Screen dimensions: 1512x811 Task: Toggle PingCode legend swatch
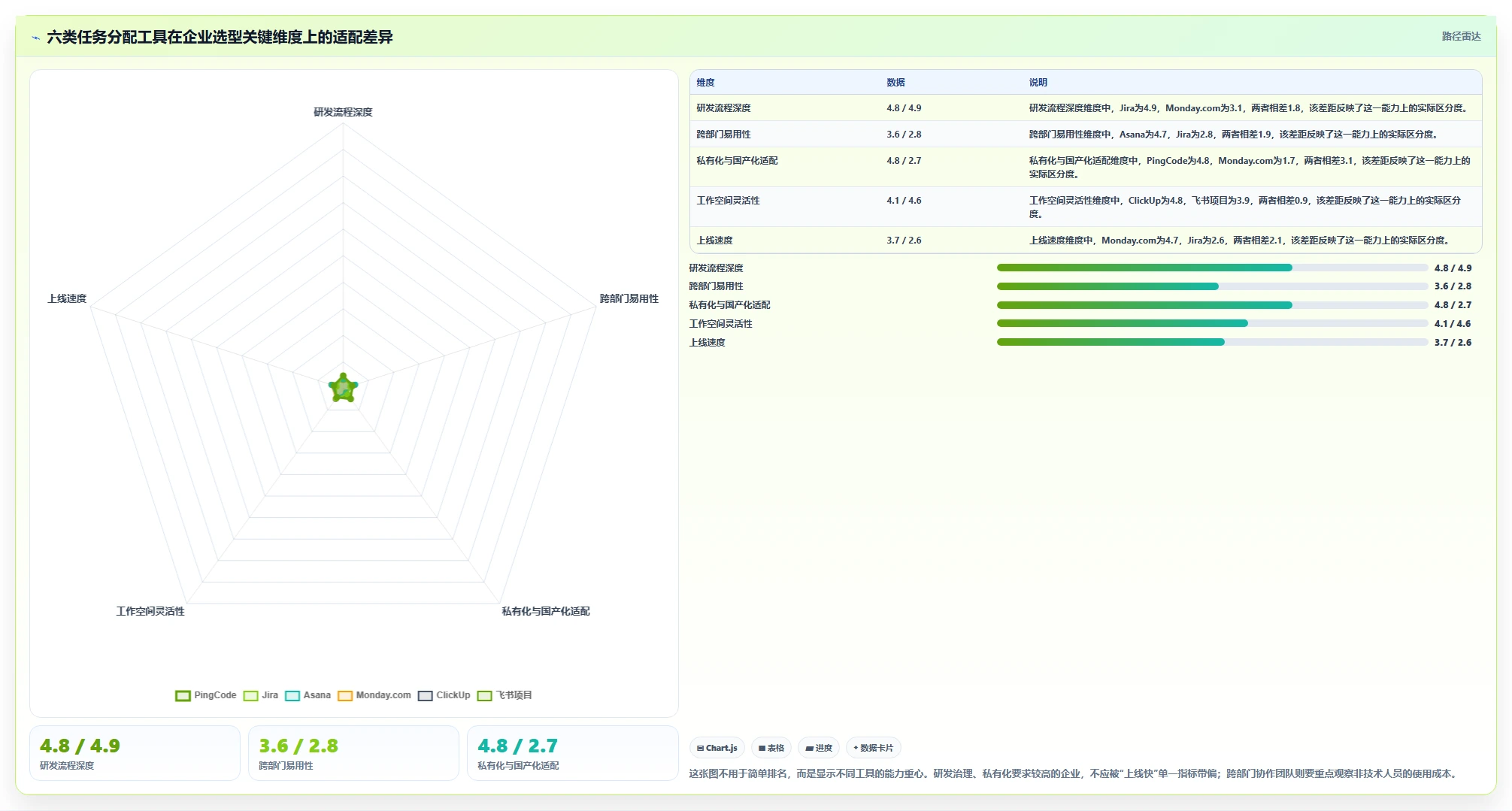pos(183,695)
